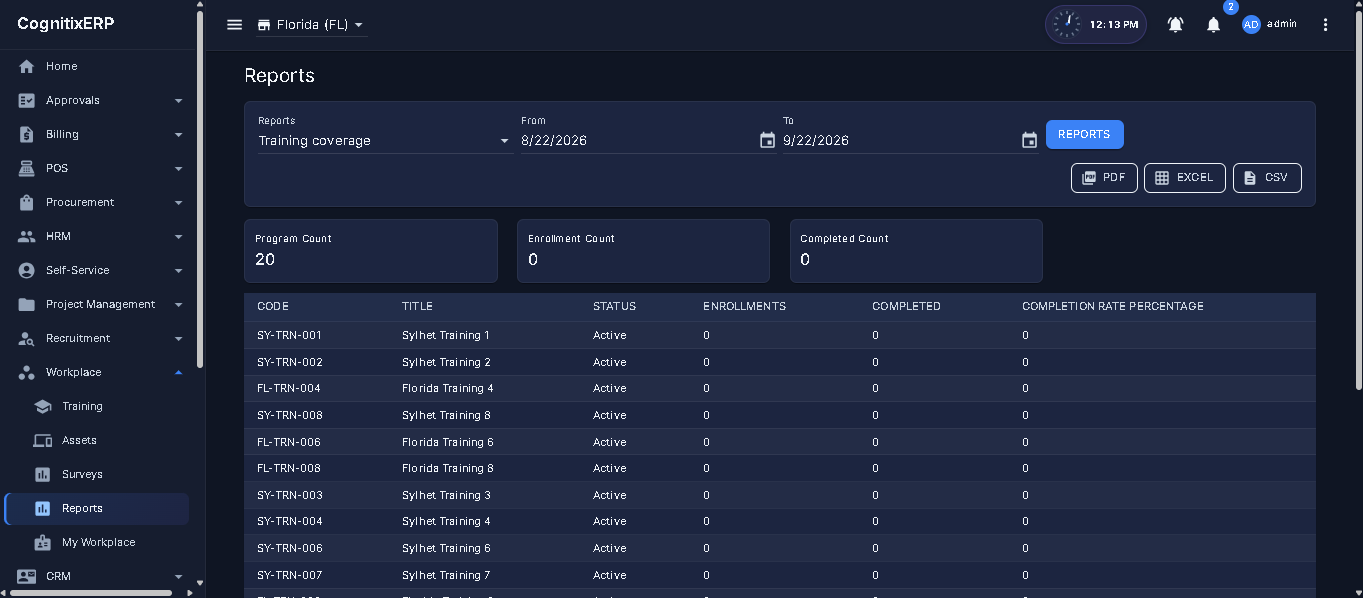Open My Workplace menu item

tap(97, 542)
